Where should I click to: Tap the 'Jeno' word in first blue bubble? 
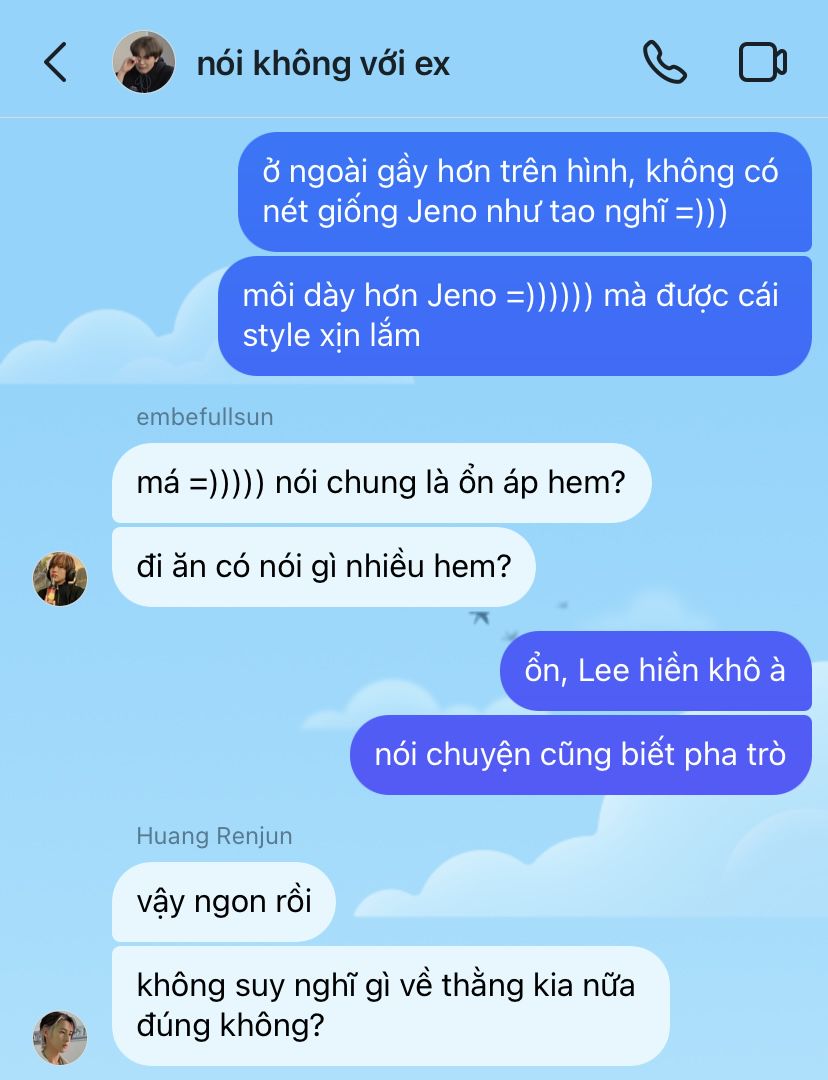(x=442, y=211)
